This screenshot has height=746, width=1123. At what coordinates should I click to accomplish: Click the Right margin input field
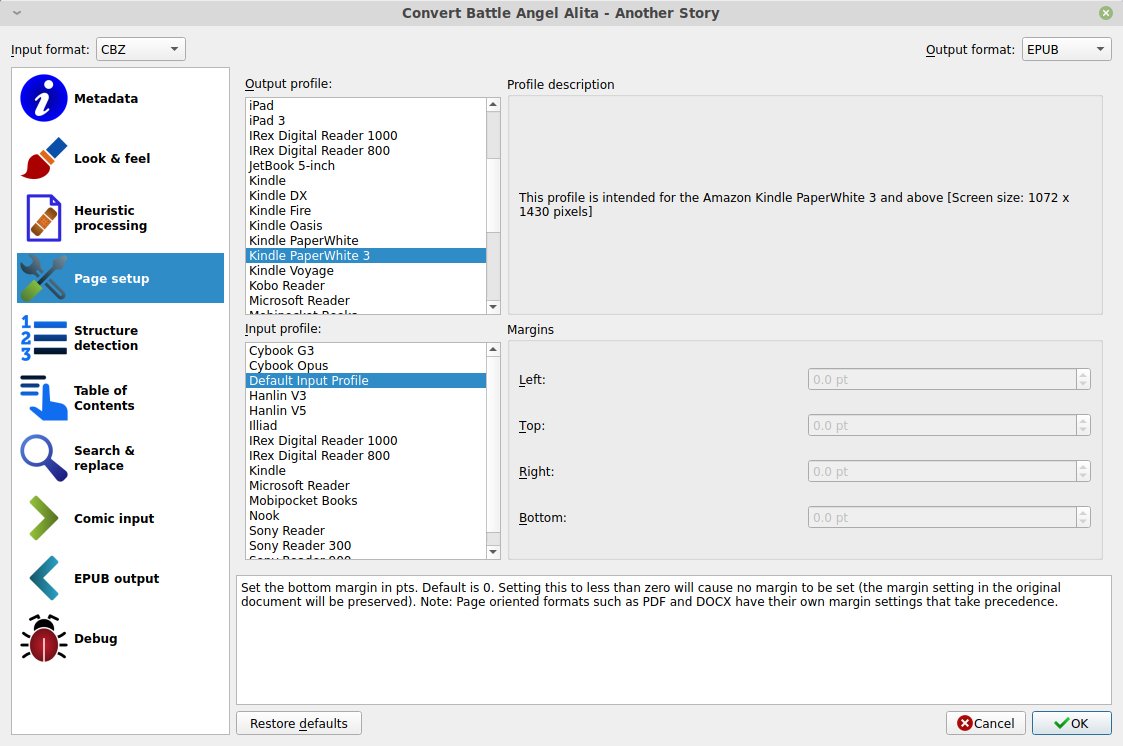pyautogui.click(x=942, y=471)
